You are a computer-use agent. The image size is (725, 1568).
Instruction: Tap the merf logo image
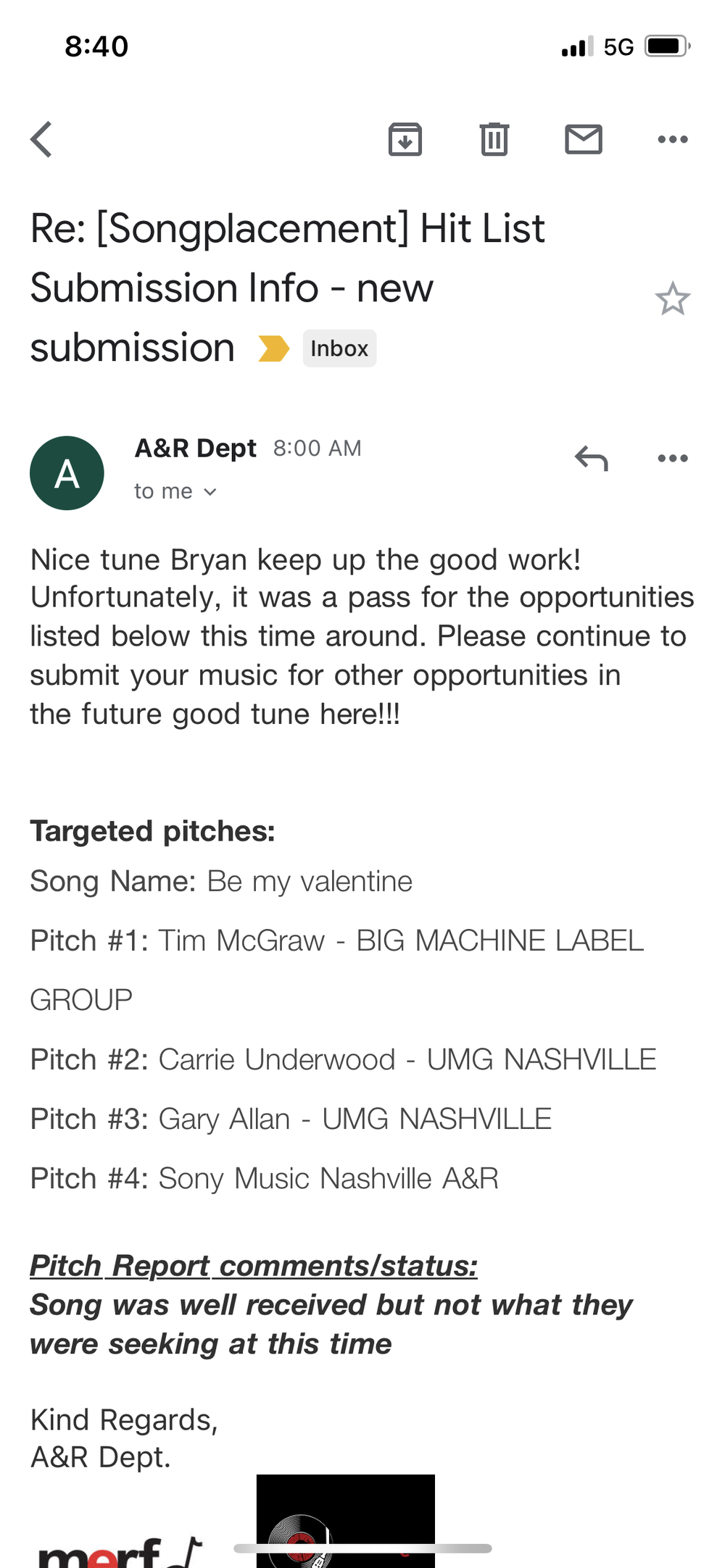tap(120, 1551)
